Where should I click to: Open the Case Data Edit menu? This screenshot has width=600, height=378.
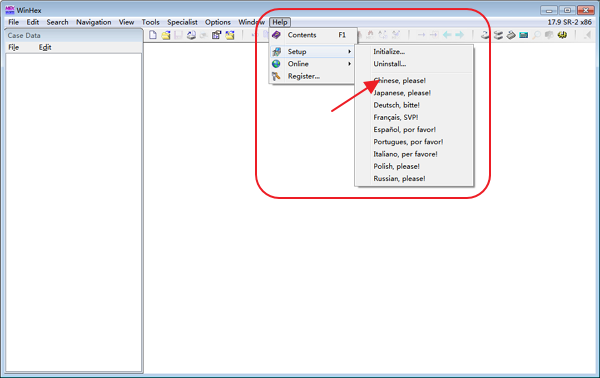click(45, 47)
